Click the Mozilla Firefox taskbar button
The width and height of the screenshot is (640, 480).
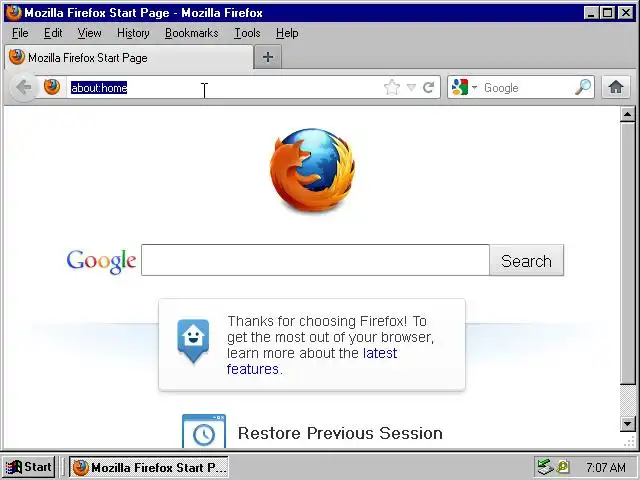pyautogui.click(x=149, y=467)
